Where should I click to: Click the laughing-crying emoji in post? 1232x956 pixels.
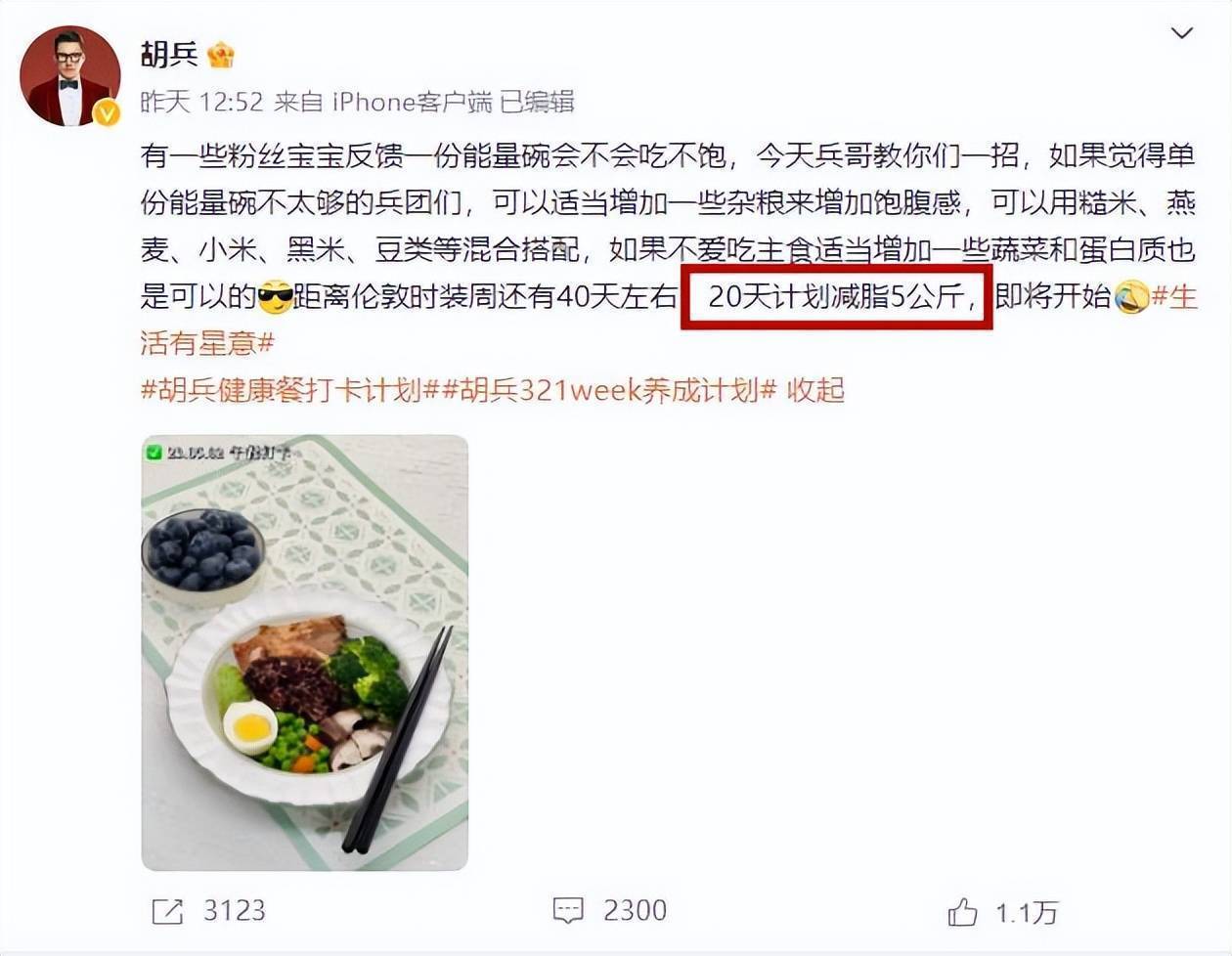click(1131, 296)
